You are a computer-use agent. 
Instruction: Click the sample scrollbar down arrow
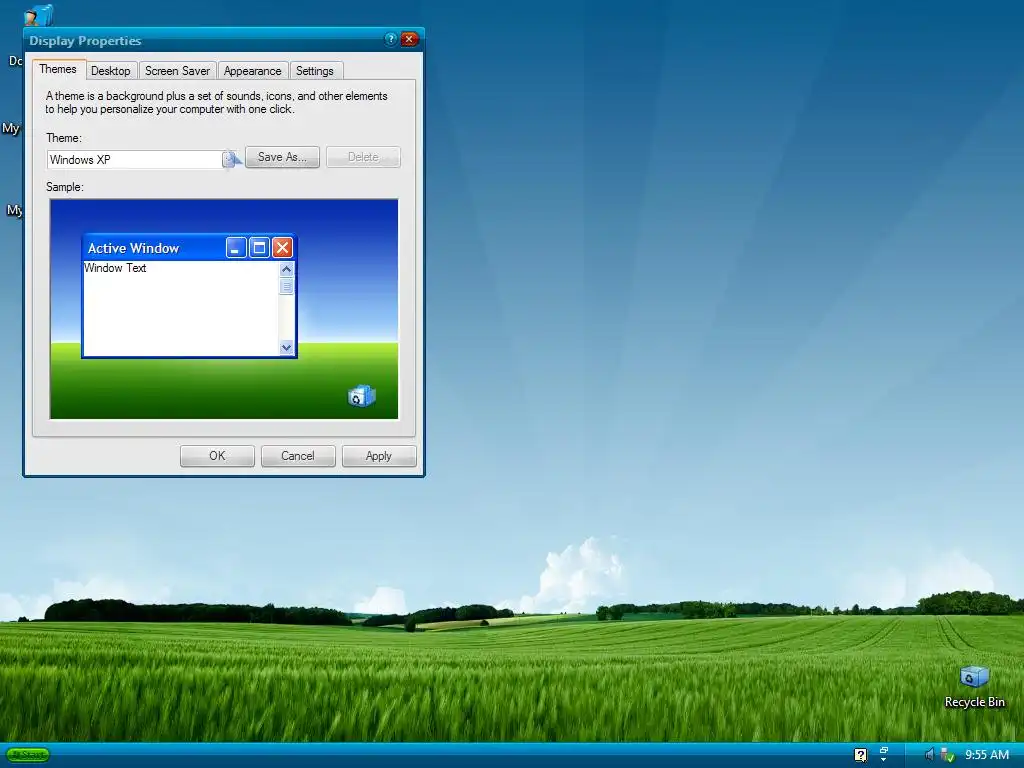click(286, 347)
